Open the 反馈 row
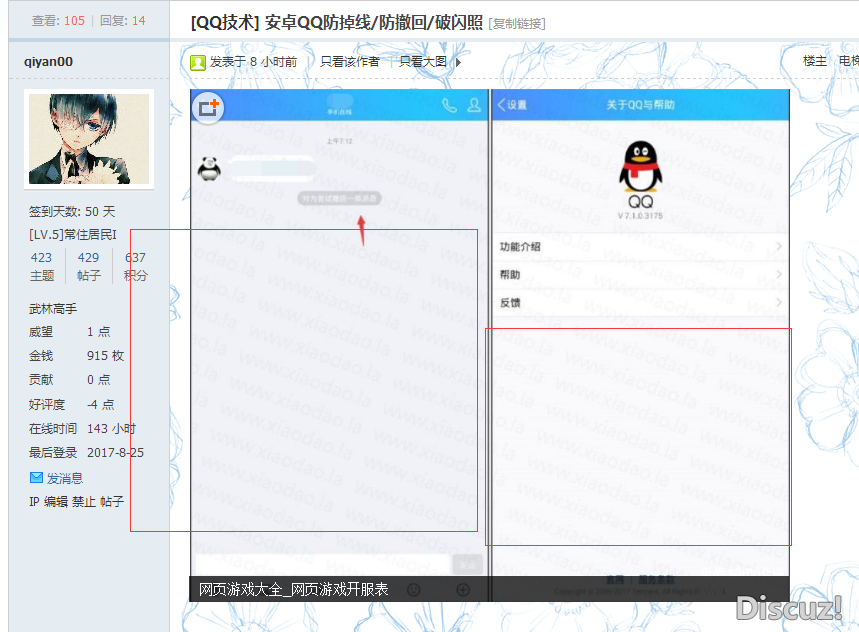The width and height of the screenshot is (859, 632). [640, 302]
